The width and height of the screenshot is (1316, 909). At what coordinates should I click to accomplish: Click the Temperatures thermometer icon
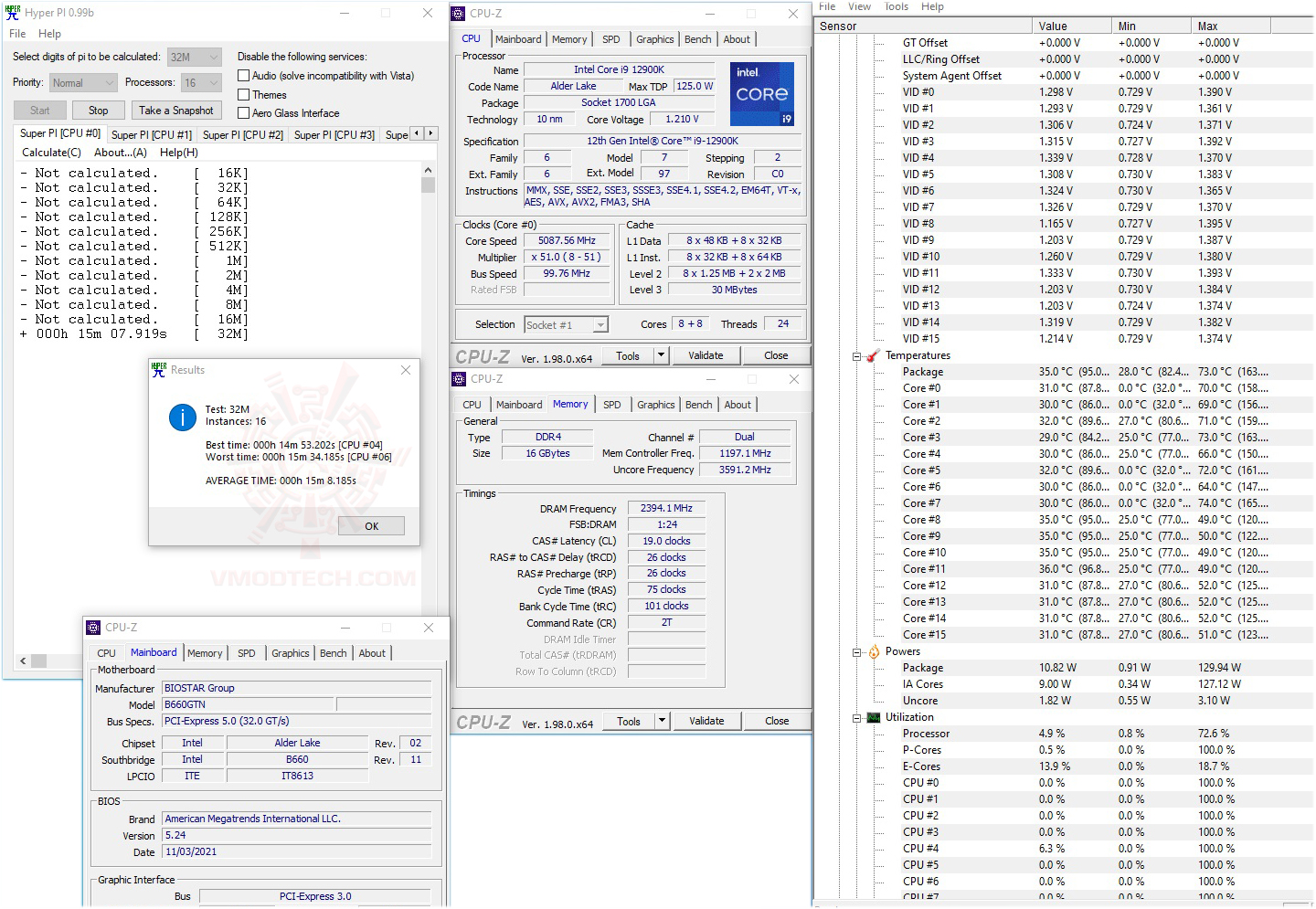click(x=873, y=355)
